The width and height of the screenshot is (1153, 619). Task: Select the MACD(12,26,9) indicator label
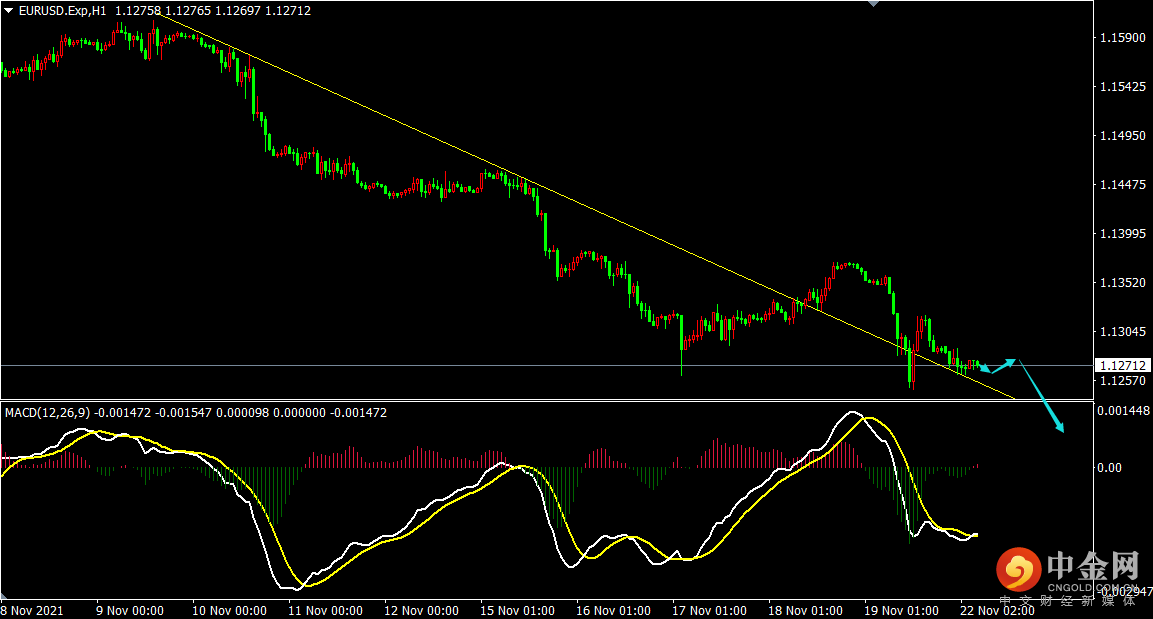pos(48,413)
